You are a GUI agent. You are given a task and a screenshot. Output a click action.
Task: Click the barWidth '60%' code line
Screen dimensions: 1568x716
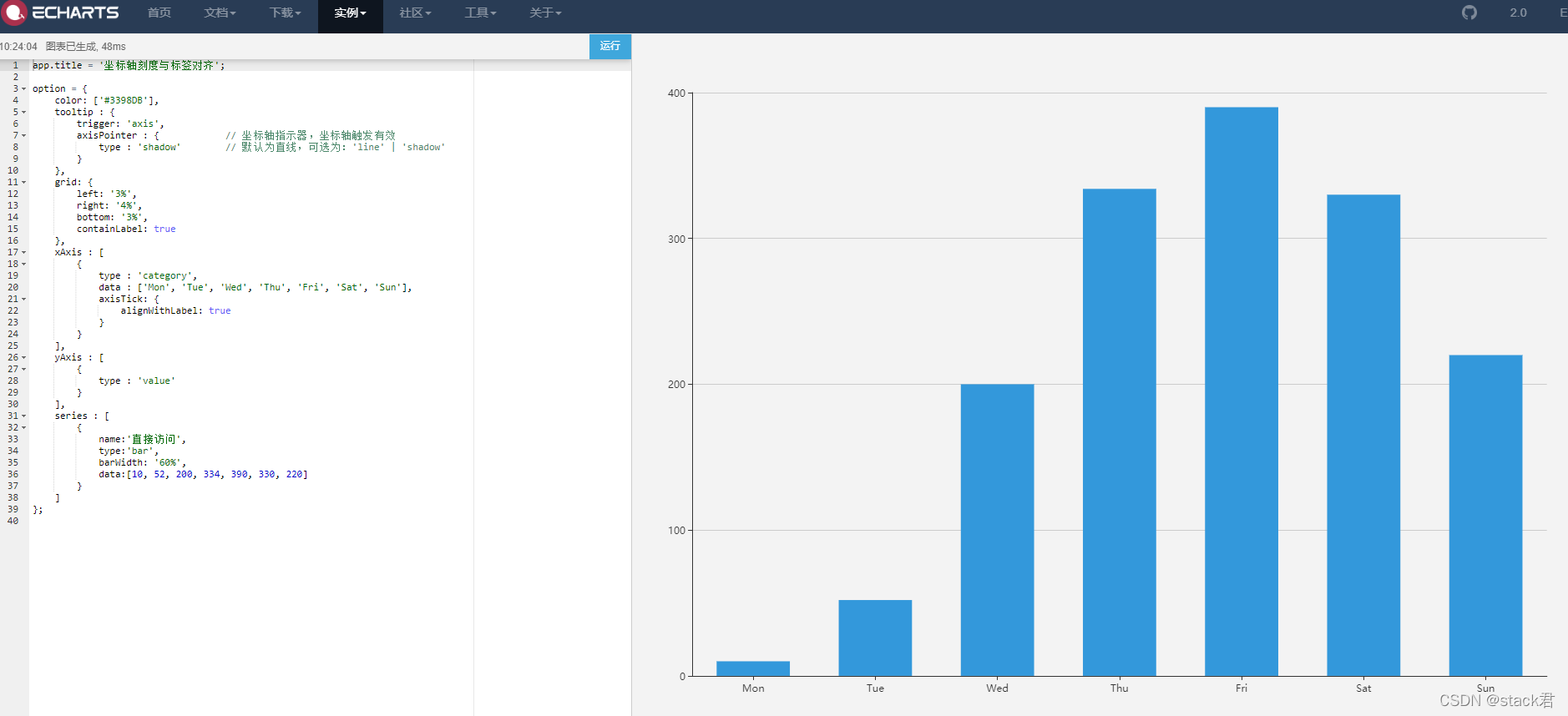143,462
